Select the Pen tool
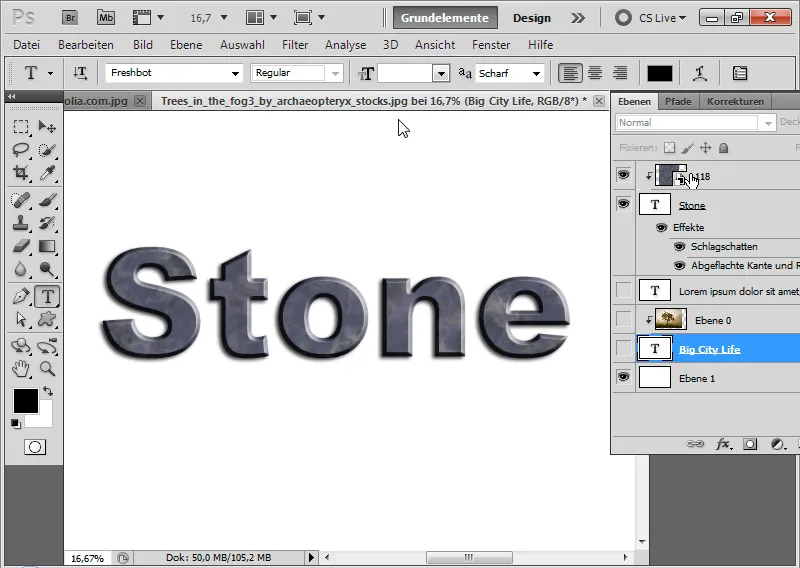 [21, 296]
